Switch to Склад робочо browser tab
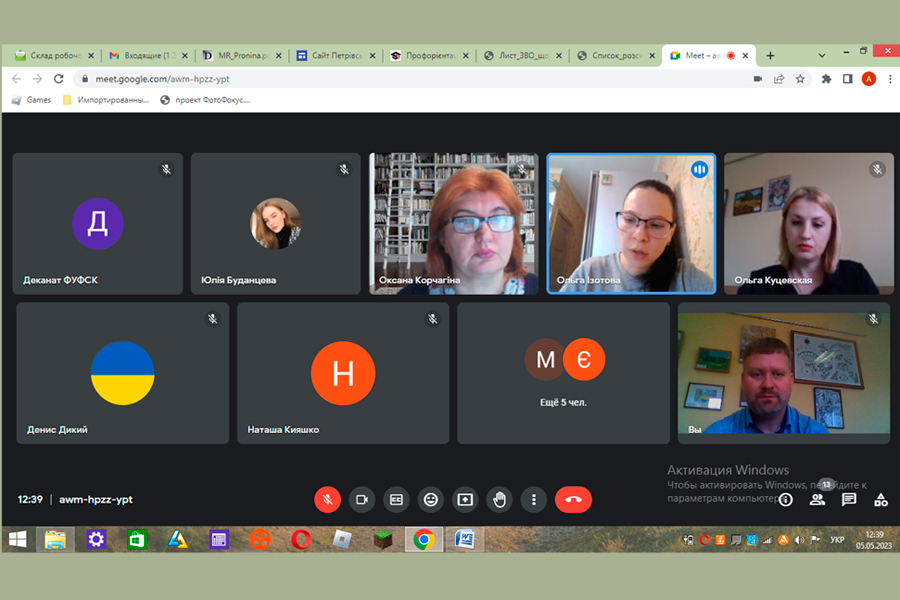 click(55, 56)
